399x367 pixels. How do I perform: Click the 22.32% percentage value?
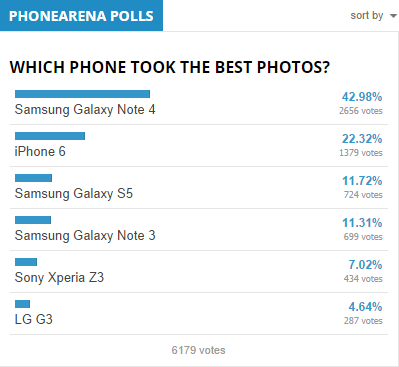click(x=362, y=139)
